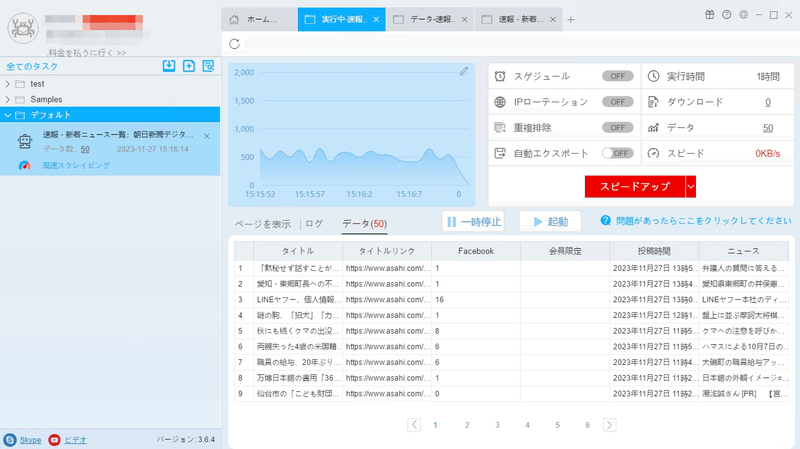Switch to the 速報・新着 tab
Screen dimensions: 800x449
point(520,19)
